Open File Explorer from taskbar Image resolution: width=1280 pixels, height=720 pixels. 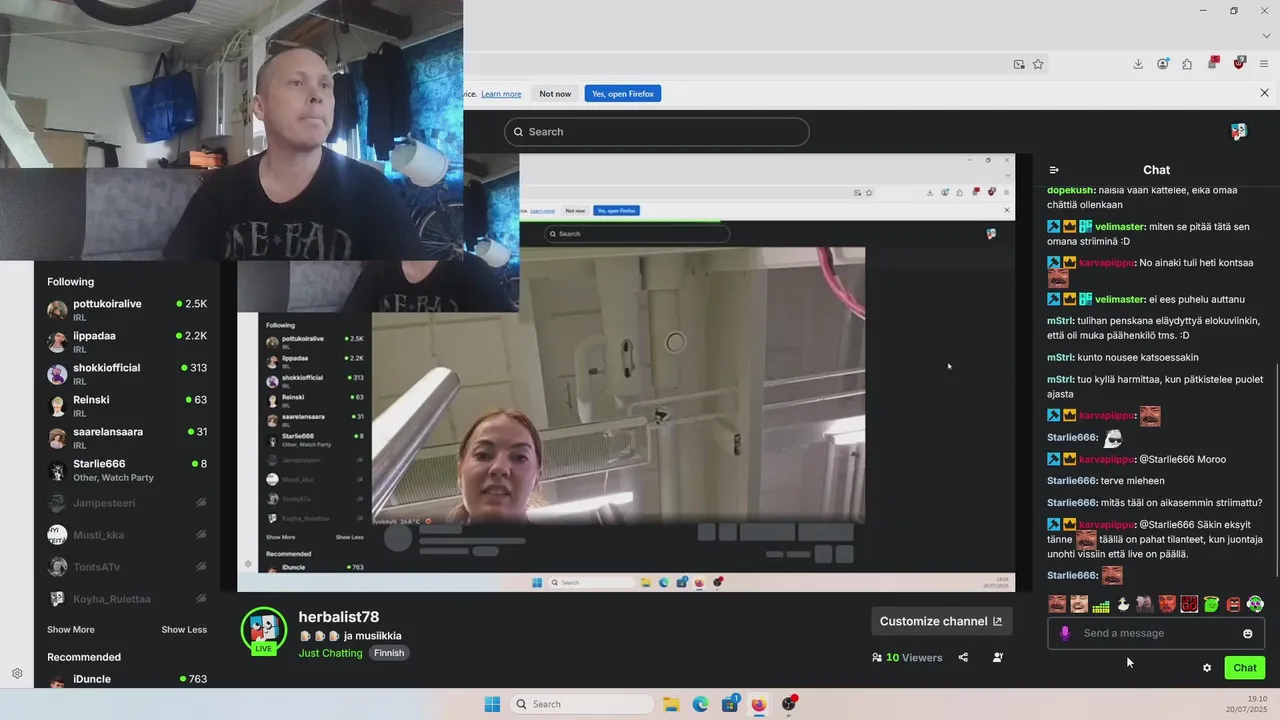[671, 704]
